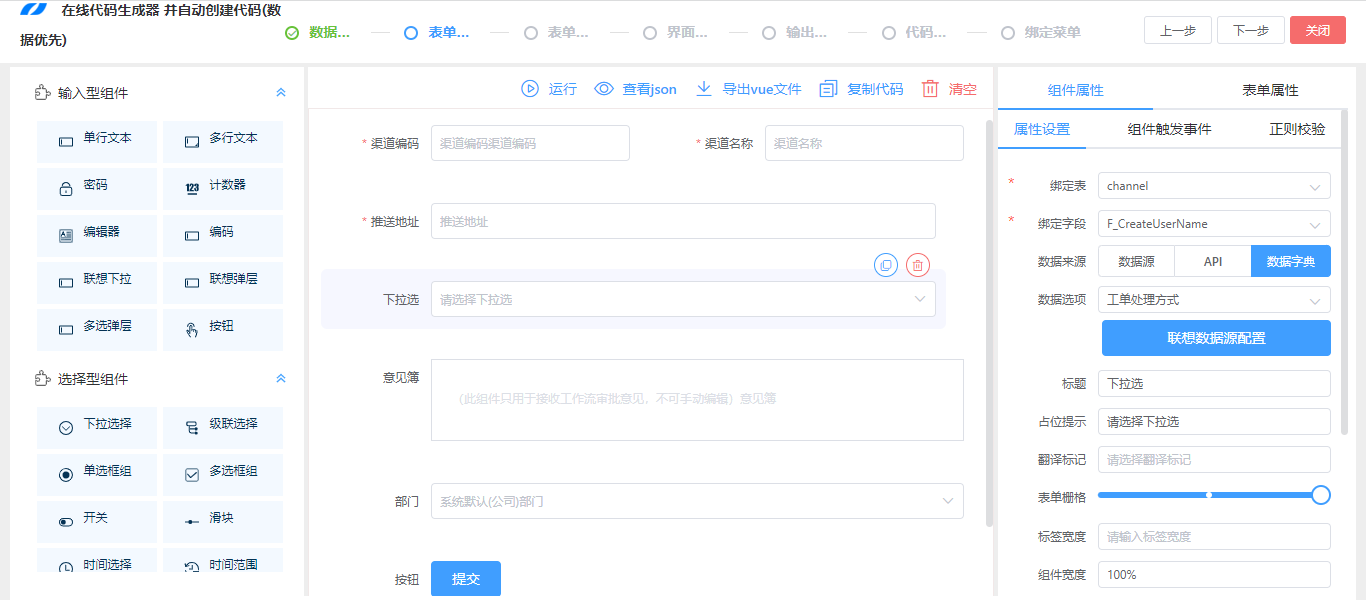
Task: Click the 联想数据源配置 button
Action: click(x=1215, y=337)
